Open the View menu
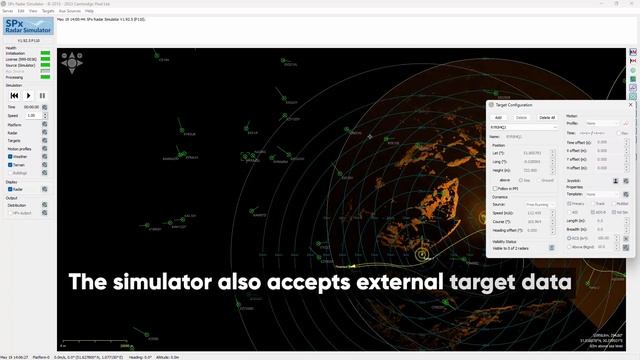The height and width of the screenshot is (360, 640). pyautogui.click(x=33, y=11)
